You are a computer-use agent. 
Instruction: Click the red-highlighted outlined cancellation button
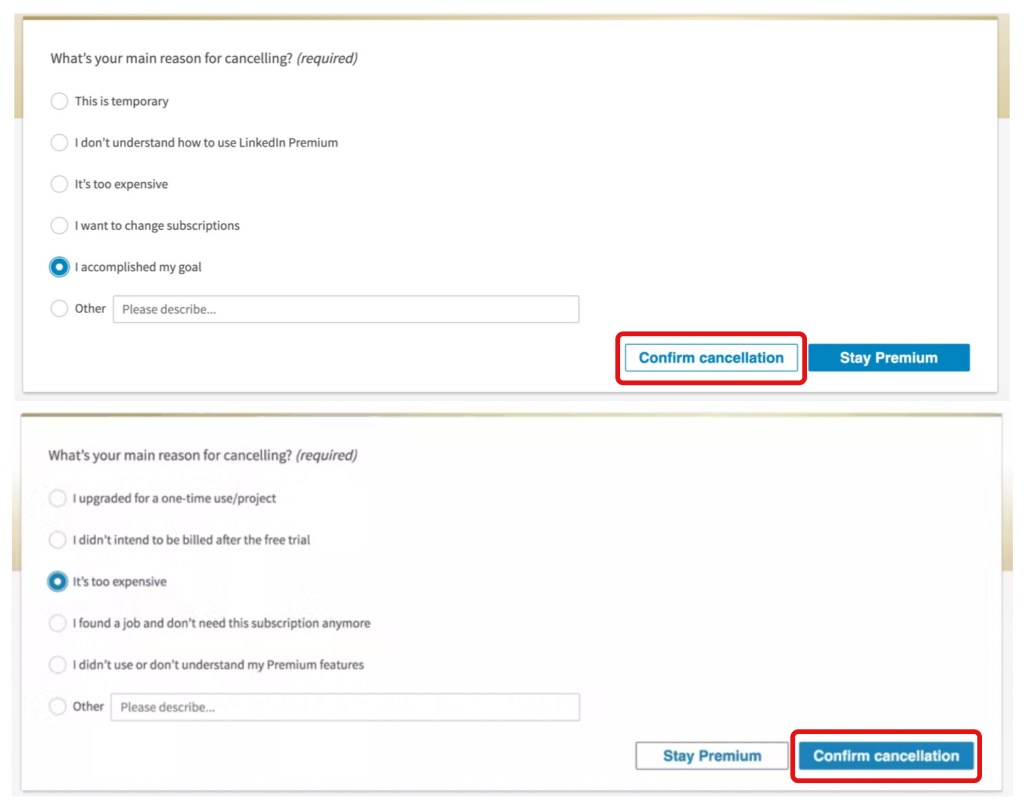click(710, 357)
